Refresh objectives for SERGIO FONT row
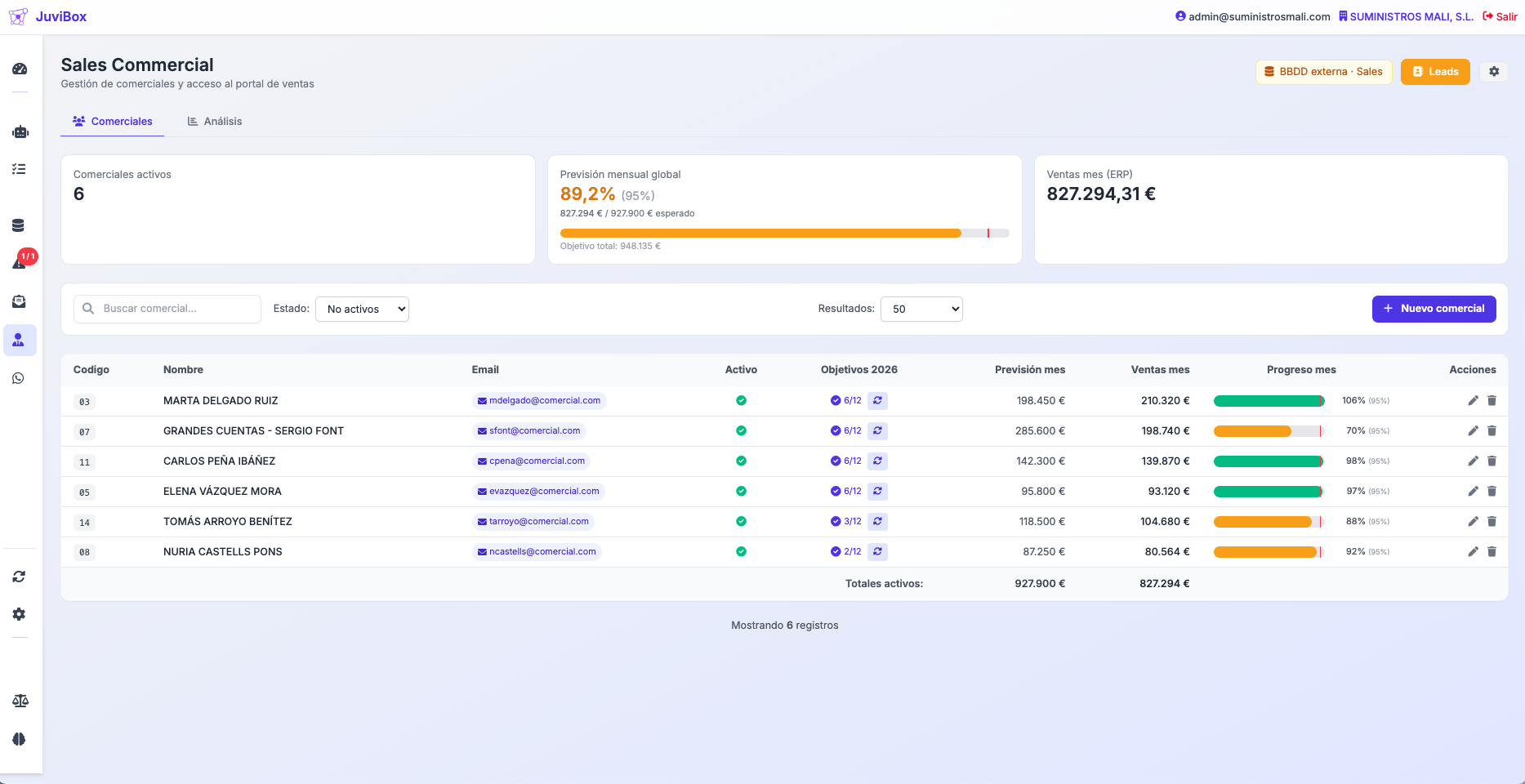The height and width of the screenshot is (784, 1525). click(877, 431)
